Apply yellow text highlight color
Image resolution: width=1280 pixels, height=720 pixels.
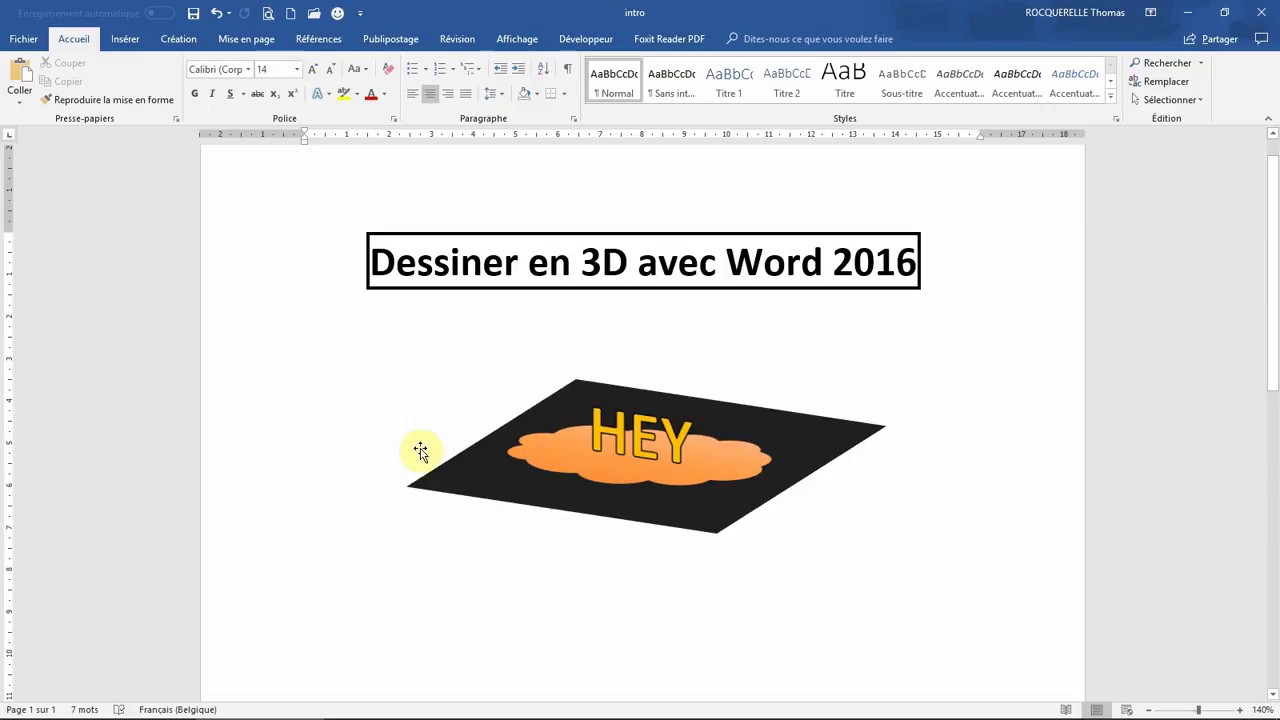tap(343, 94)
